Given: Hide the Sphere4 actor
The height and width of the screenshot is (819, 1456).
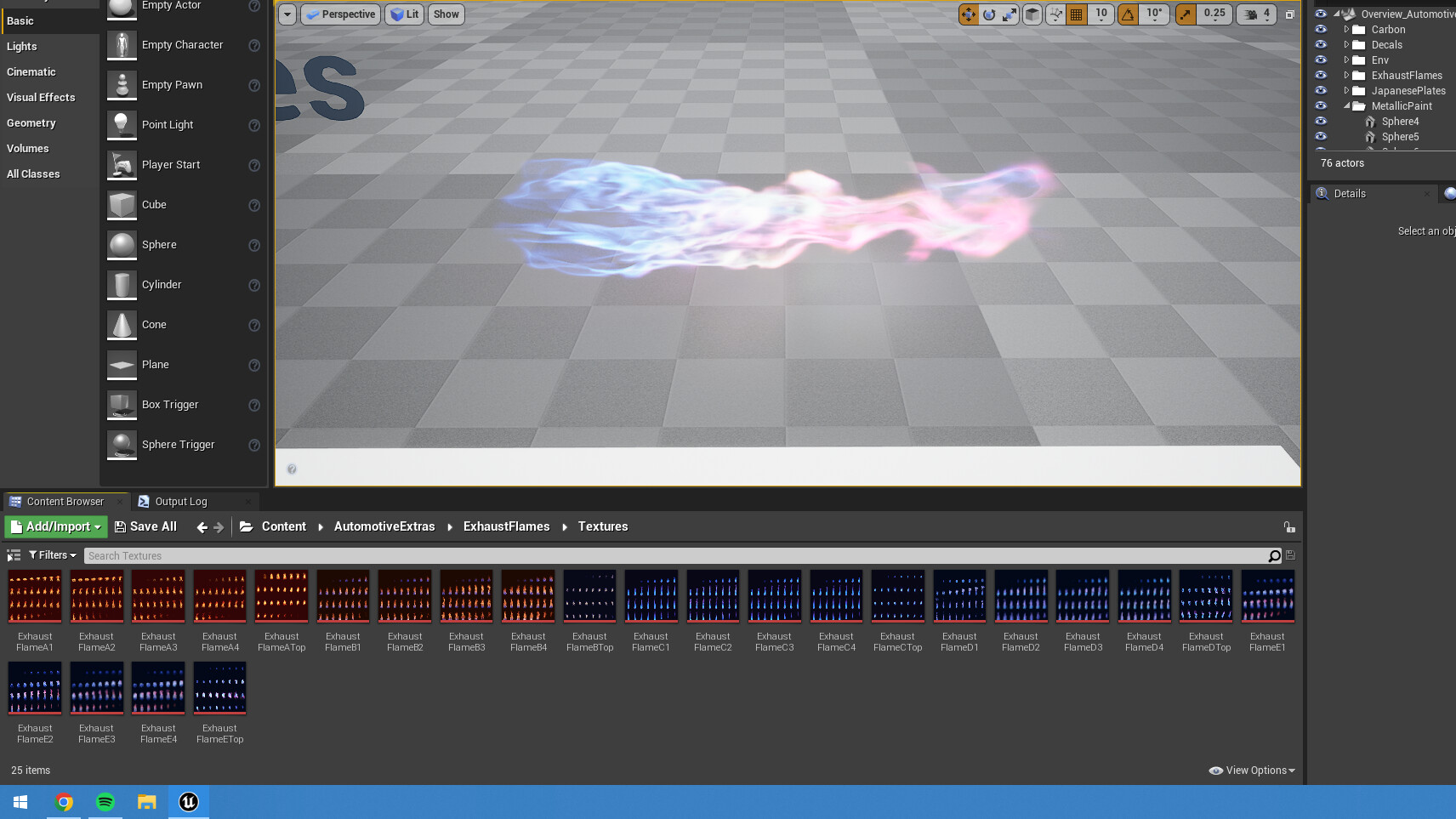Looking at the screenshot, I should click(x=1321, y=122).
